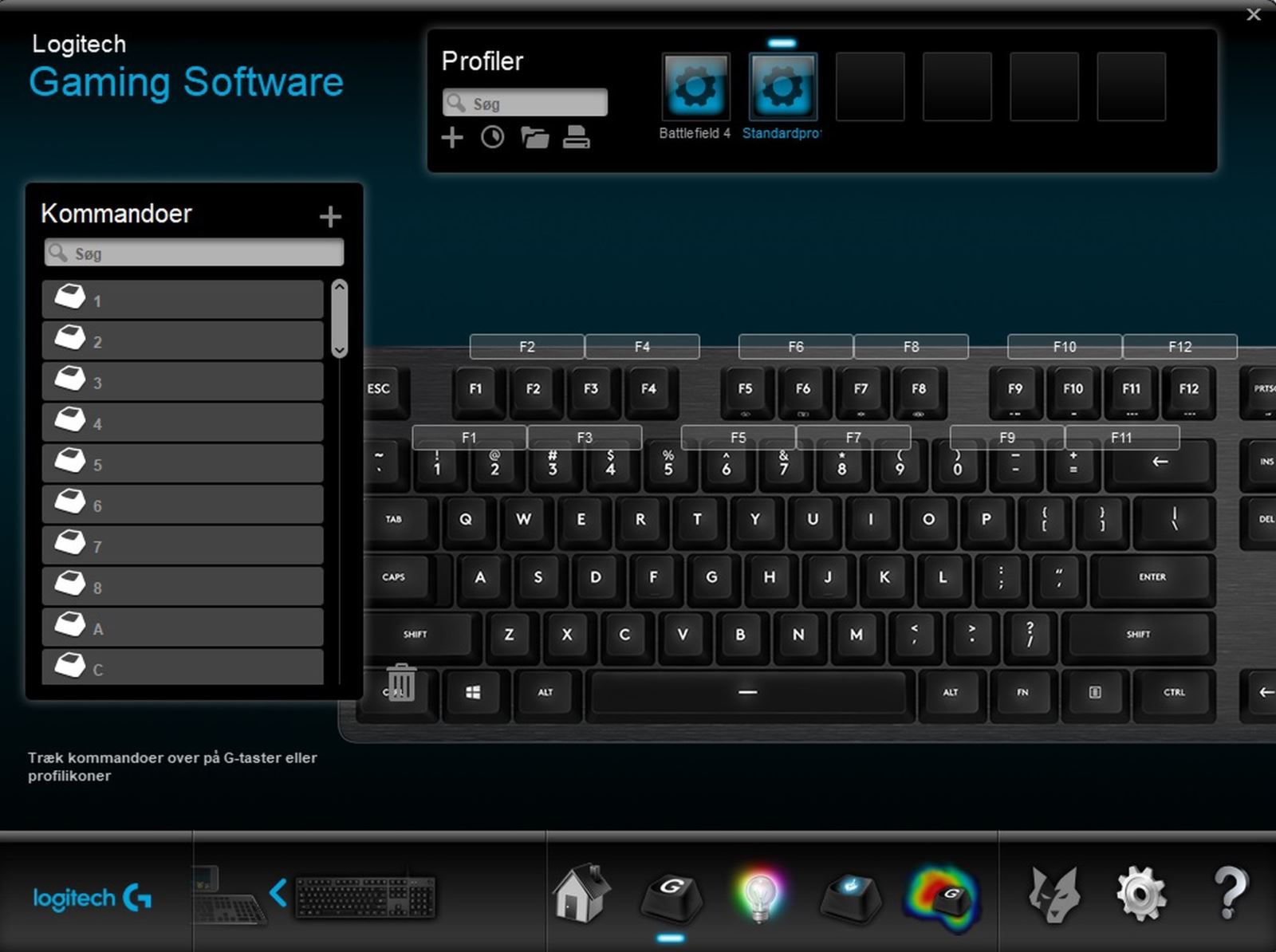Select command C in the list

click(x=183, y=667)
